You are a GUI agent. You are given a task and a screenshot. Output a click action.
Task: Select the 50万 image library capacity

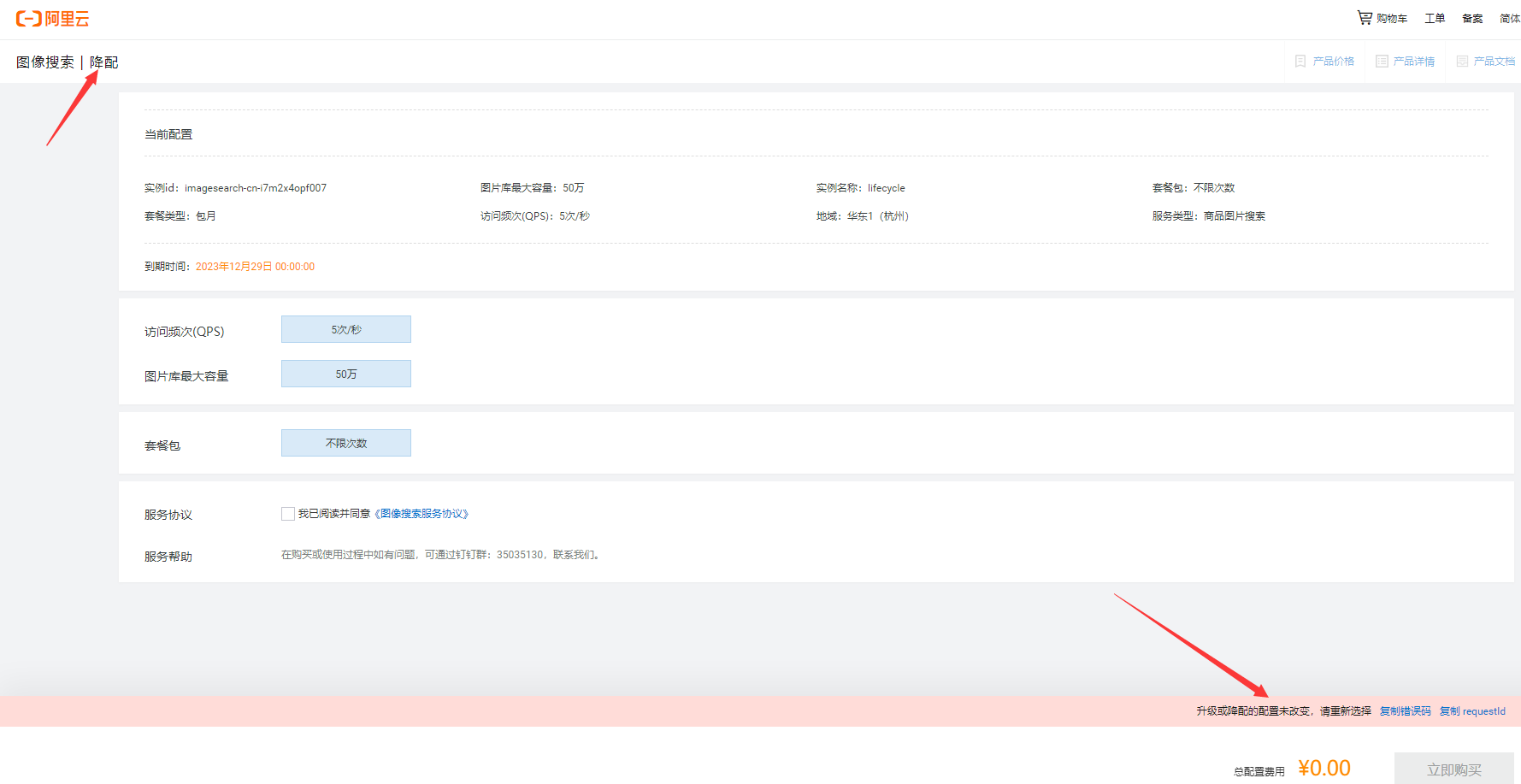(x=346, y=374)
